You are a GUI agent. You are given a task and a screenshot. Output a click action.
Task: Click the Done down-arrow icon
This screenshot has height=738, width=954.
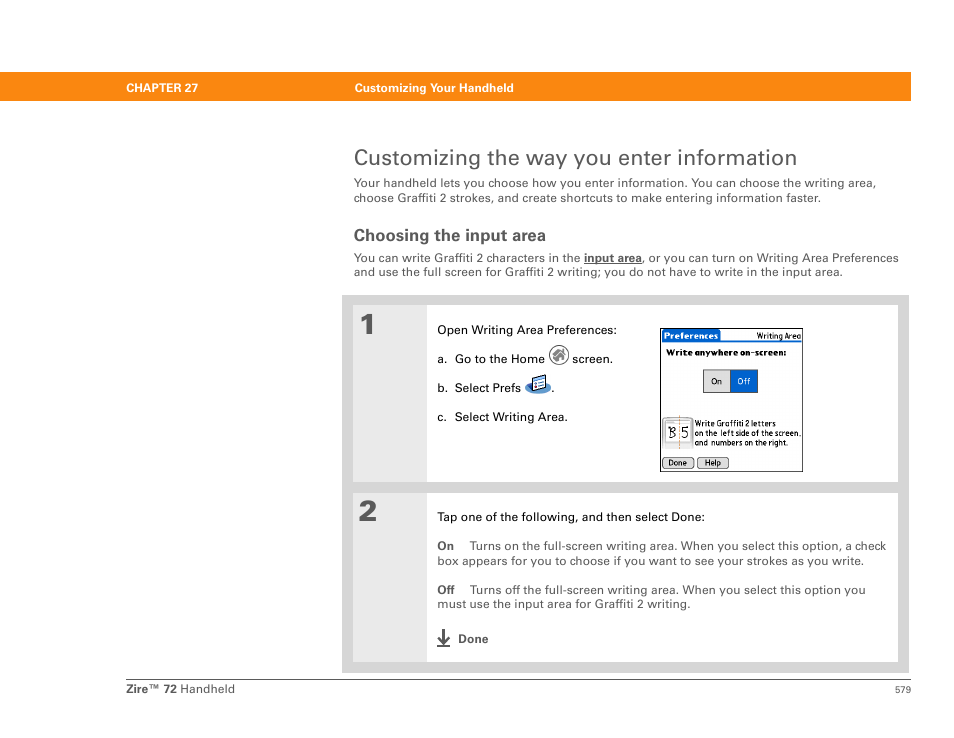pyautogui.click(x=444, y=638)
